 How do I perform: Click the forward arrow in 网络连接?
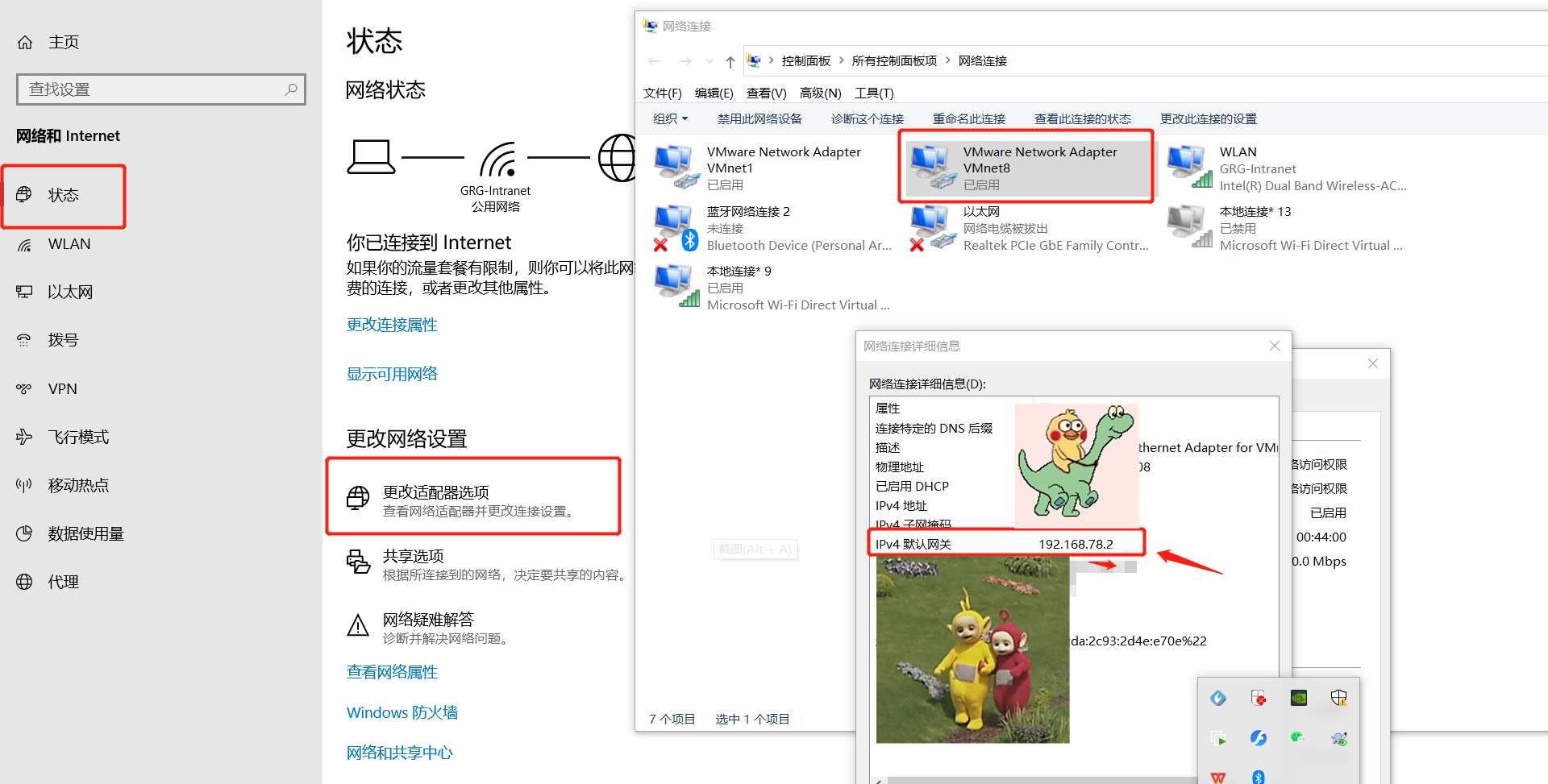tap(685, 61)
